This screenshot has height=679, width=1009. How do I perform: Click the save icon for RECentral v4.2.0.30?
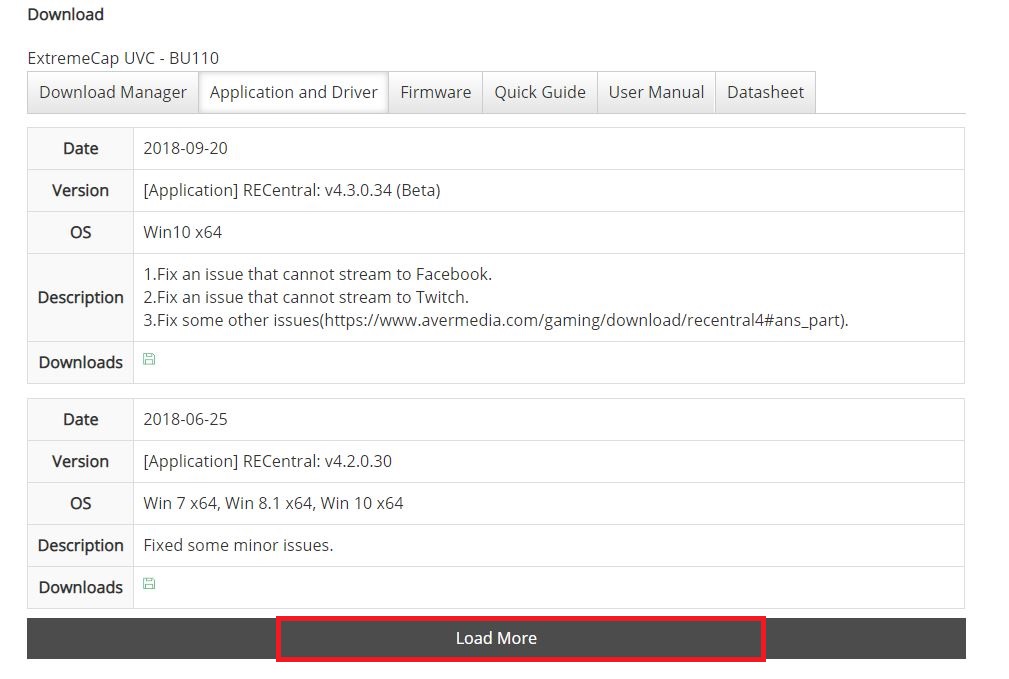point(149,584)
